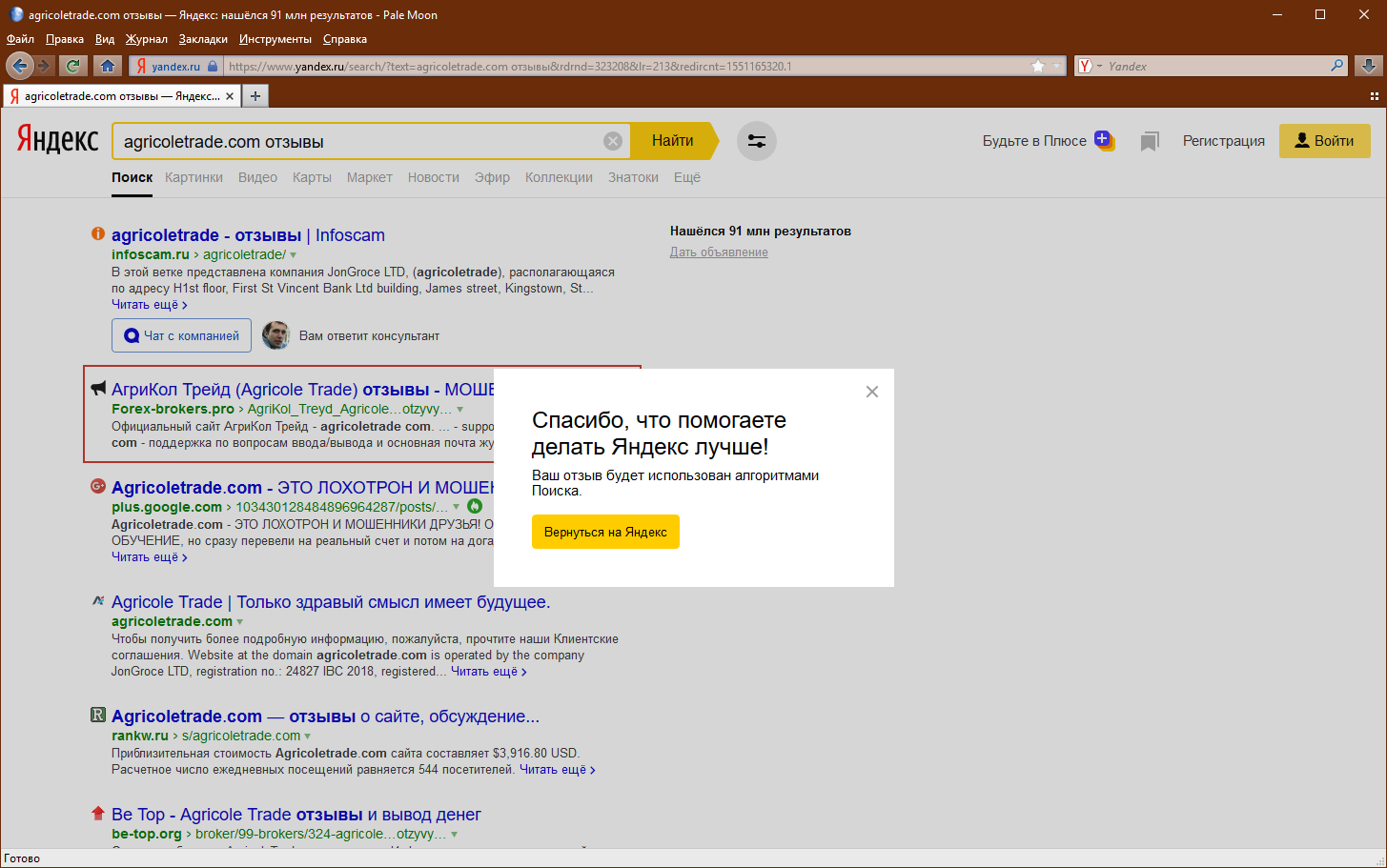Open the browser home page

point(108,66)
